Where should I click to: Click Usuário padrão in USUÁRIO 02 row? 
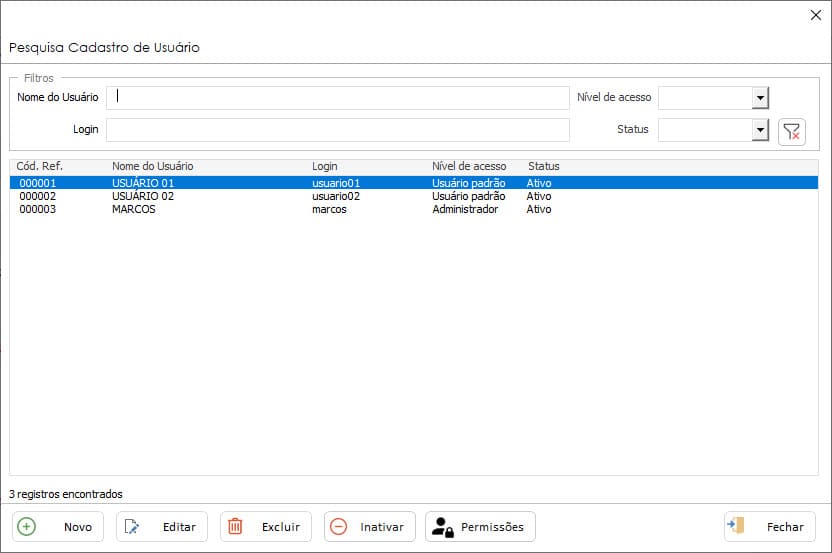point(469,196)
